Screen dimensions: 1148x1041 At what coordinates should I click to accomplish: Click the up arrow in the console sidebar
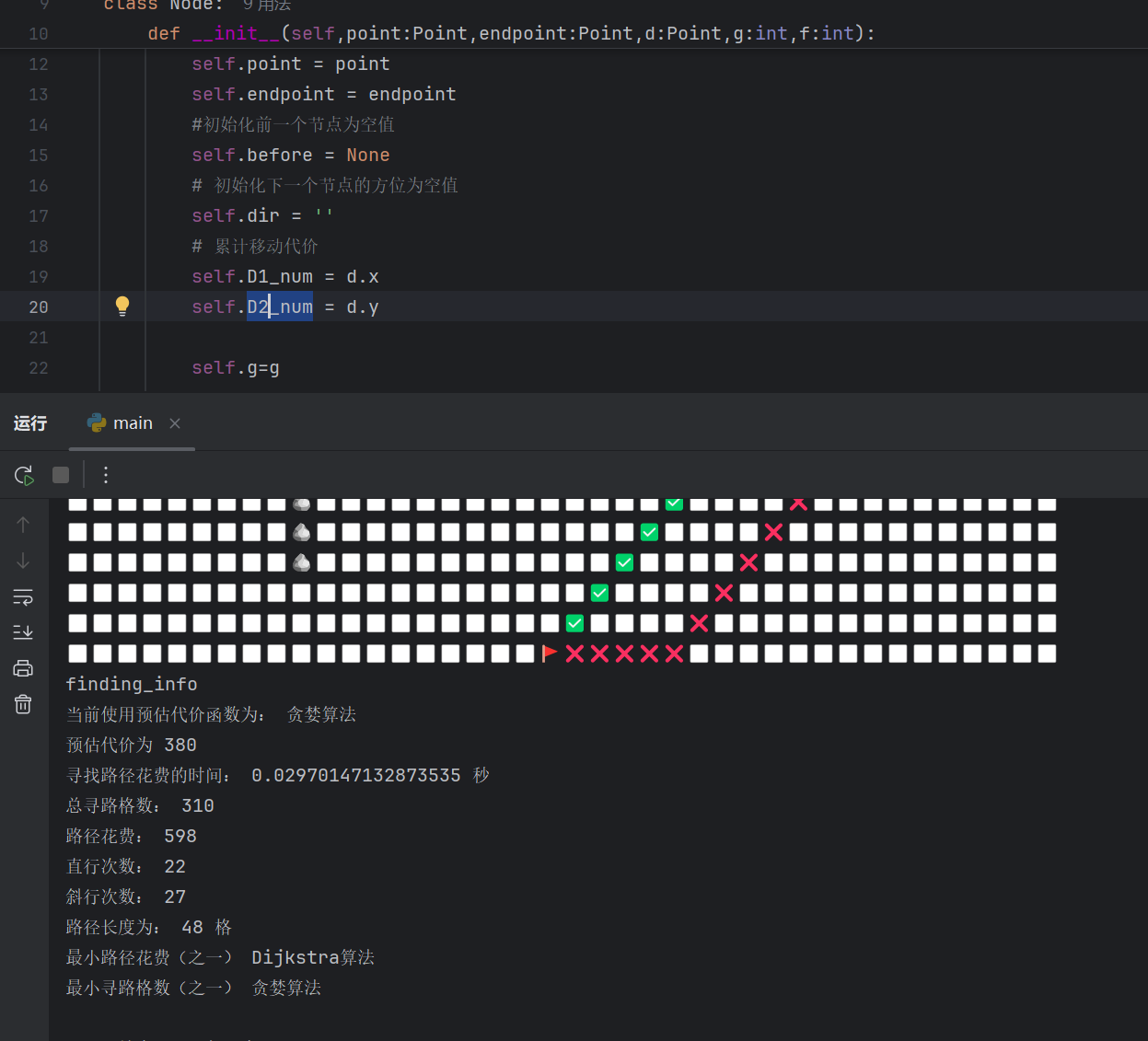(x=23, y=523)
